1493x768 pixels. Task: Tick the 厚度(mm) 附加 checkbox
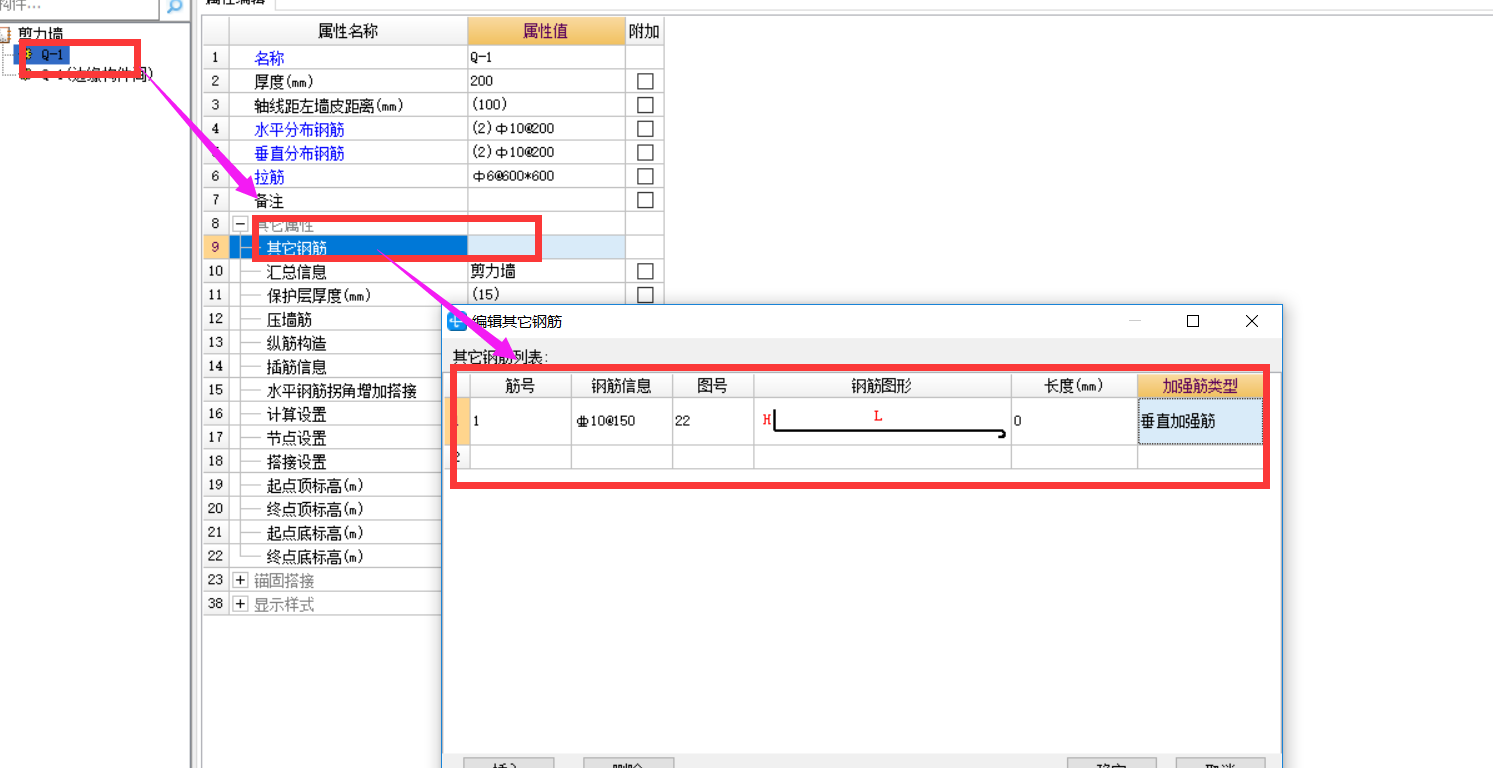coord(645,81)
